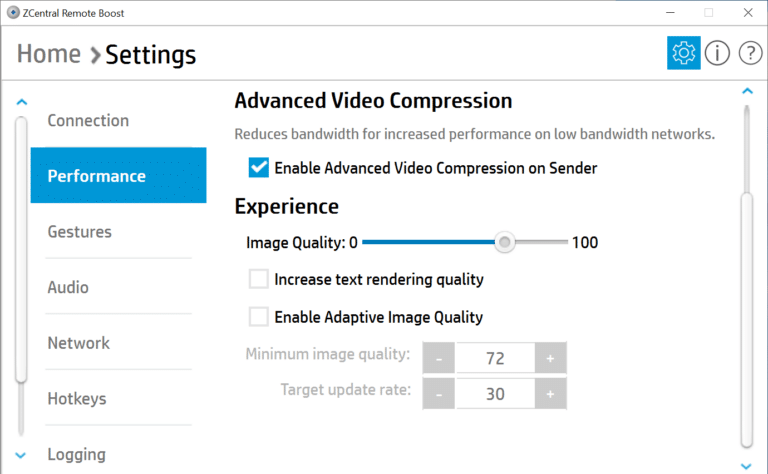Open the Hotkeys settings section
The width and height of the screenshot is (768, 474).
point(77,399)
